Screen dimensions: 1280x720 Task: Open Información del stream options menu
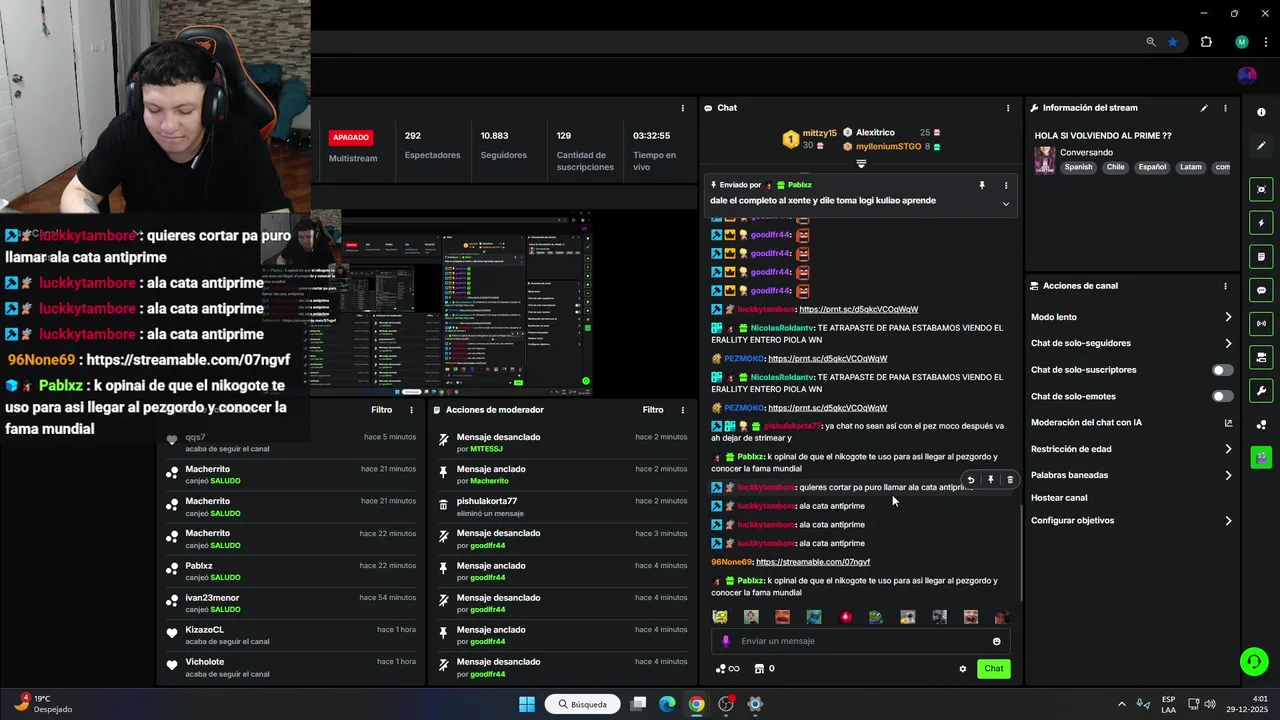[1225, 108]
